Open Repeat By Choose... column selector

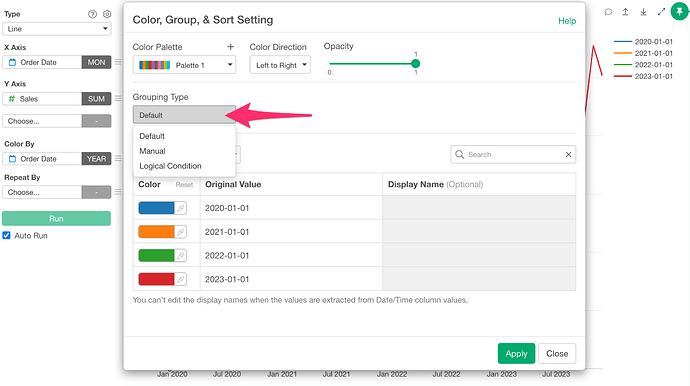[42, 192]
